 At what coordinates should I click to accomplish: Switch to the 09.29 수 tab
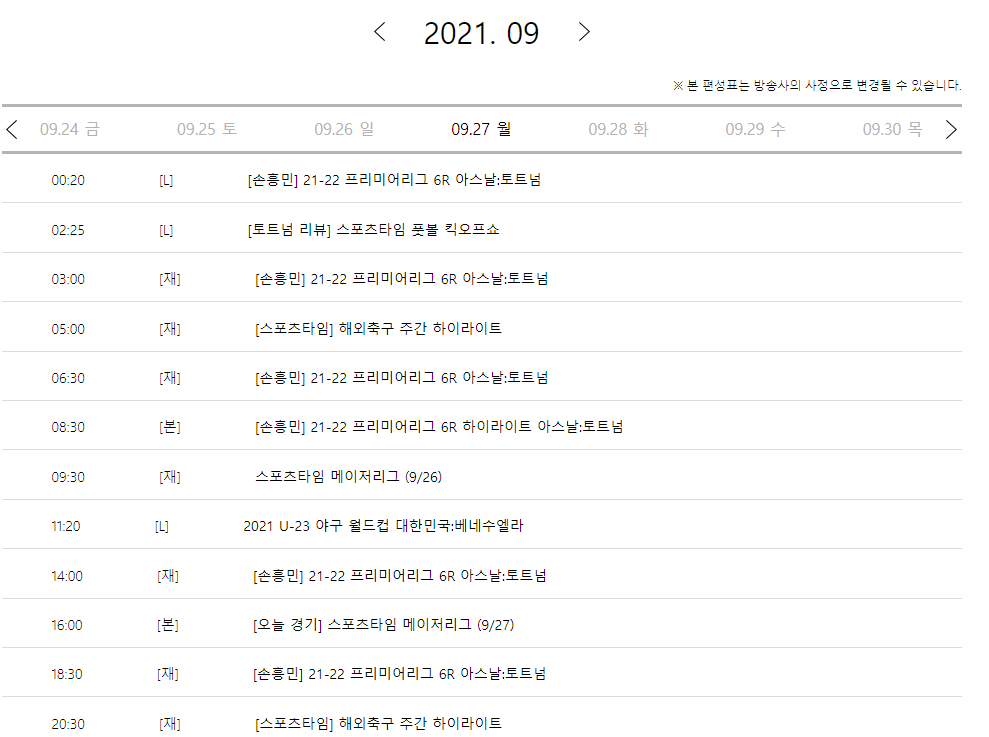tap(755, 129)
